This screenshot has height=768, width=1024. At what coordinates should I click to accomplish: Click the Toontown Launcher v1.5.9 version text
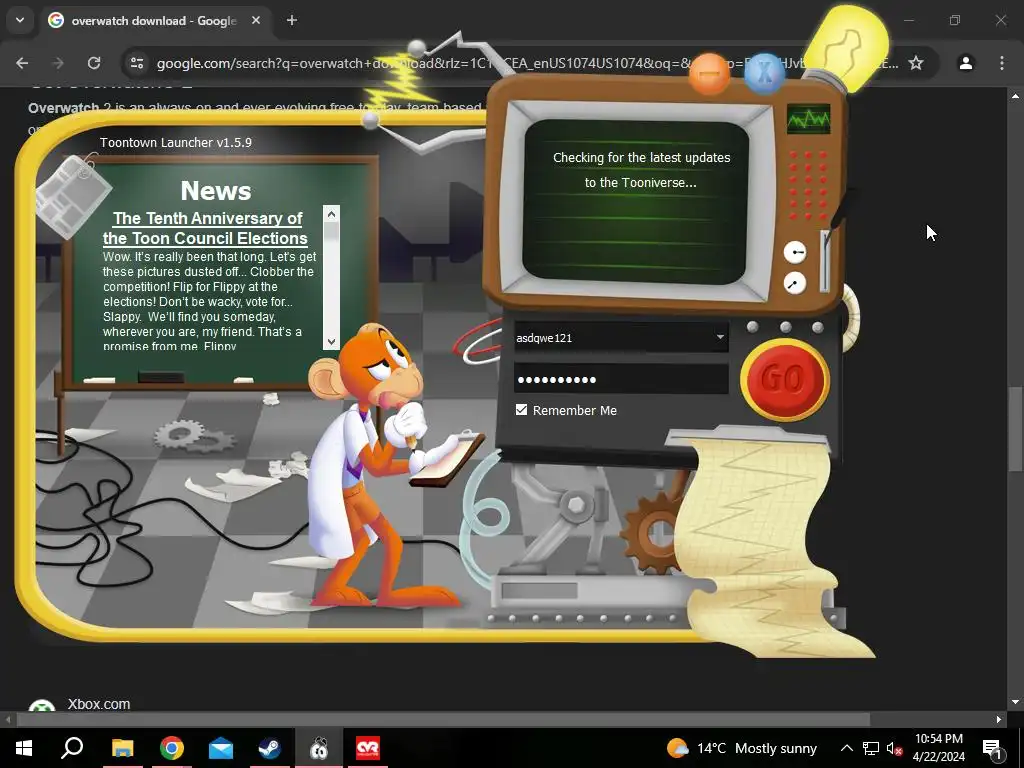[x=176, y=142]
